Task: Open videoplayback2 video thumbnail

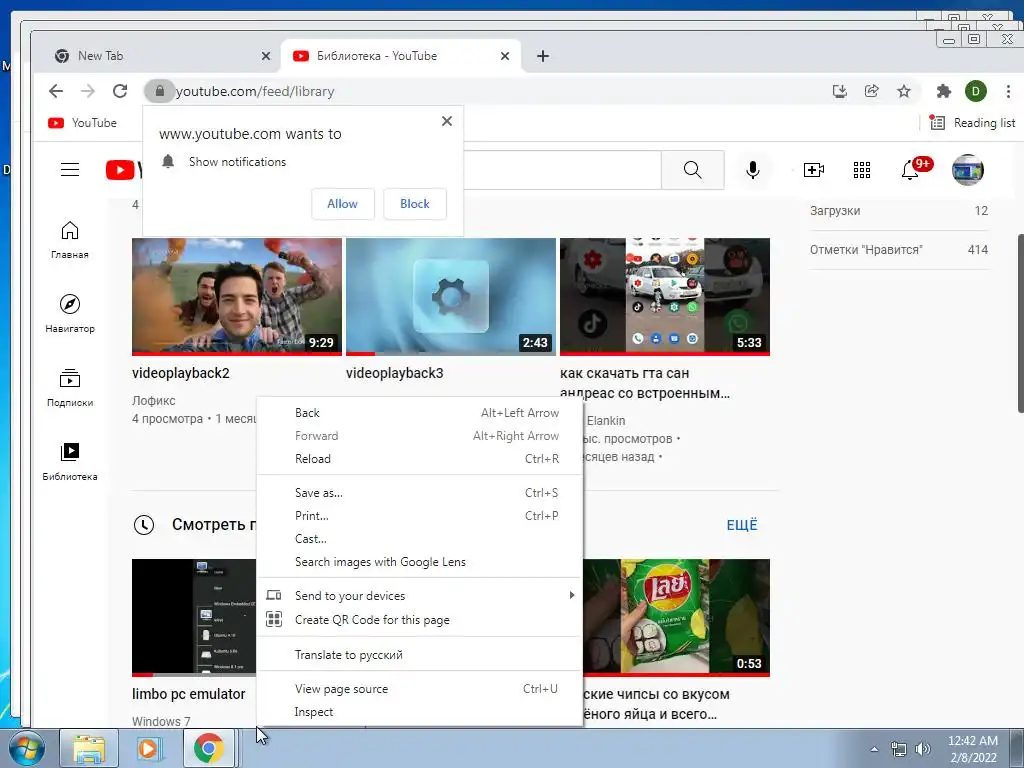Action: (x=236, y=296)
